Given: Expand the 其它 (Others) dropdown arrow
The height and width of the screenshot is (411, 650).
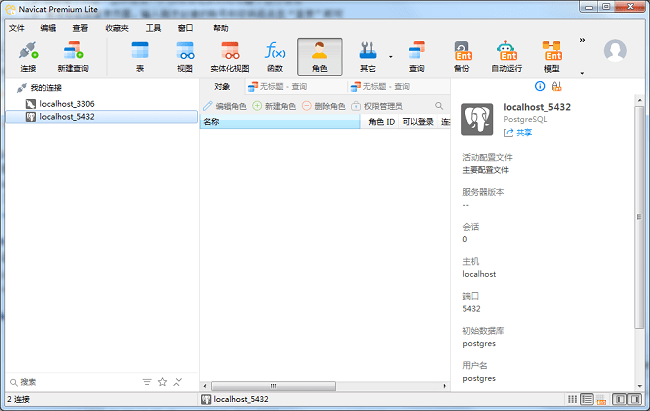Looking at the screenshot, I should [390, 58].
